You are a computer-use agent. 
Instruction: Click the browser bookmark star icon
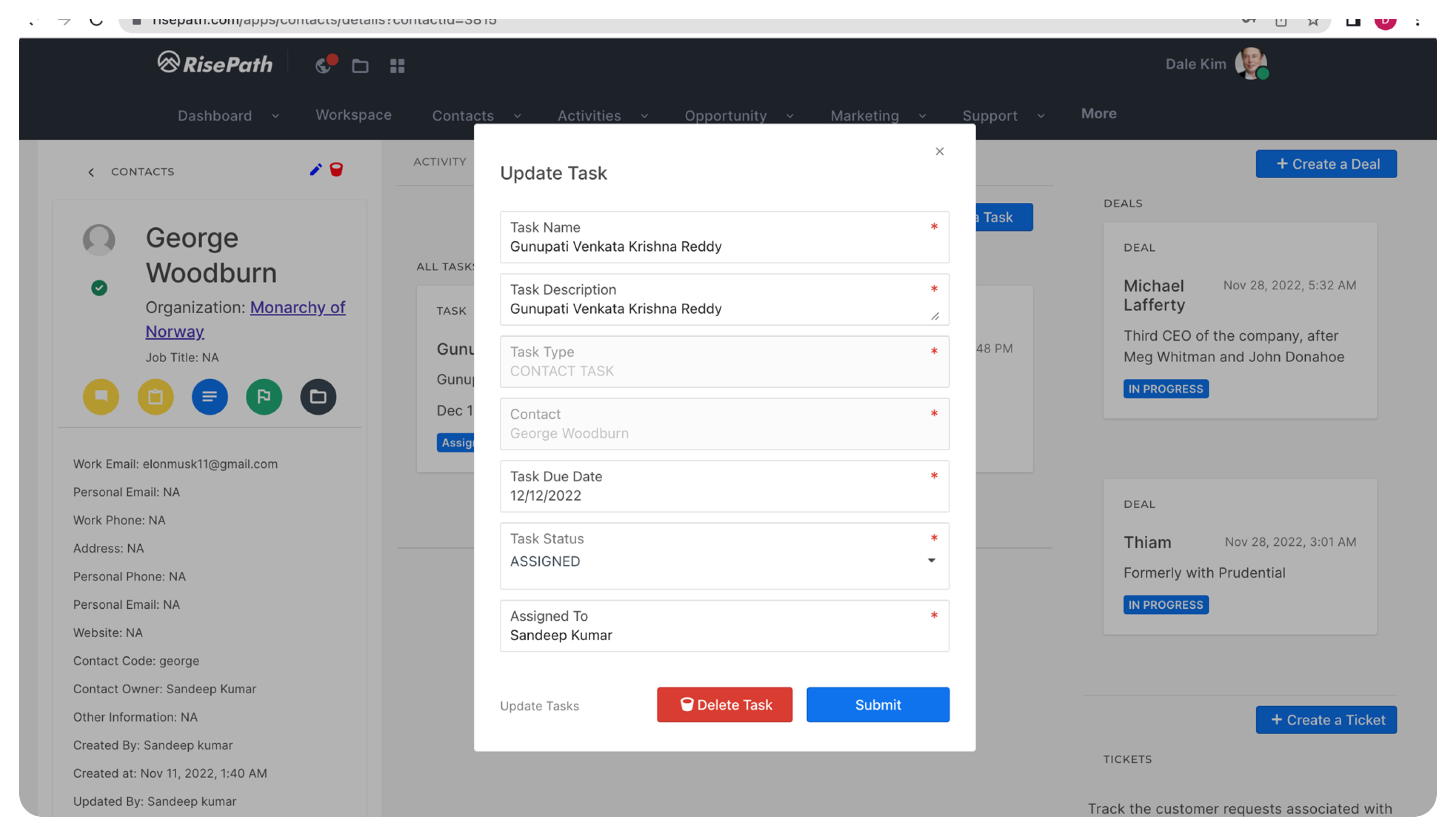click(1314, 21)
